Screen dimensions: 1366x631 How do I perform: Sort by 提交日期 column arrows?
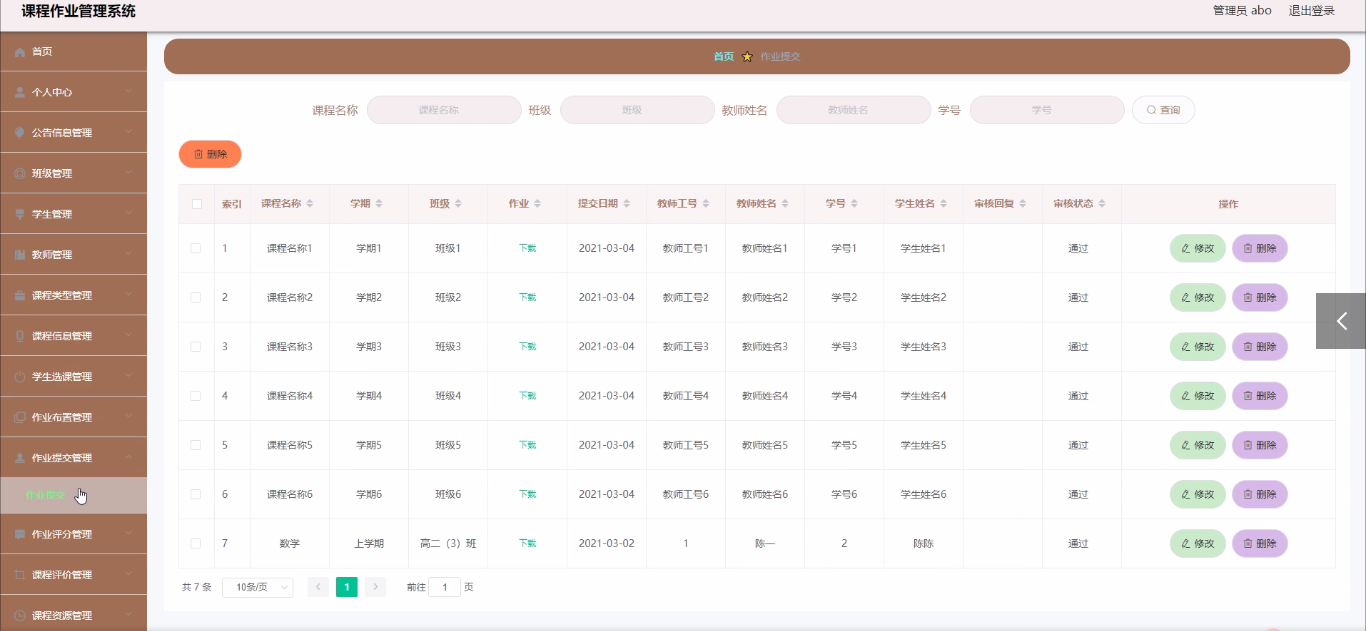627,204
